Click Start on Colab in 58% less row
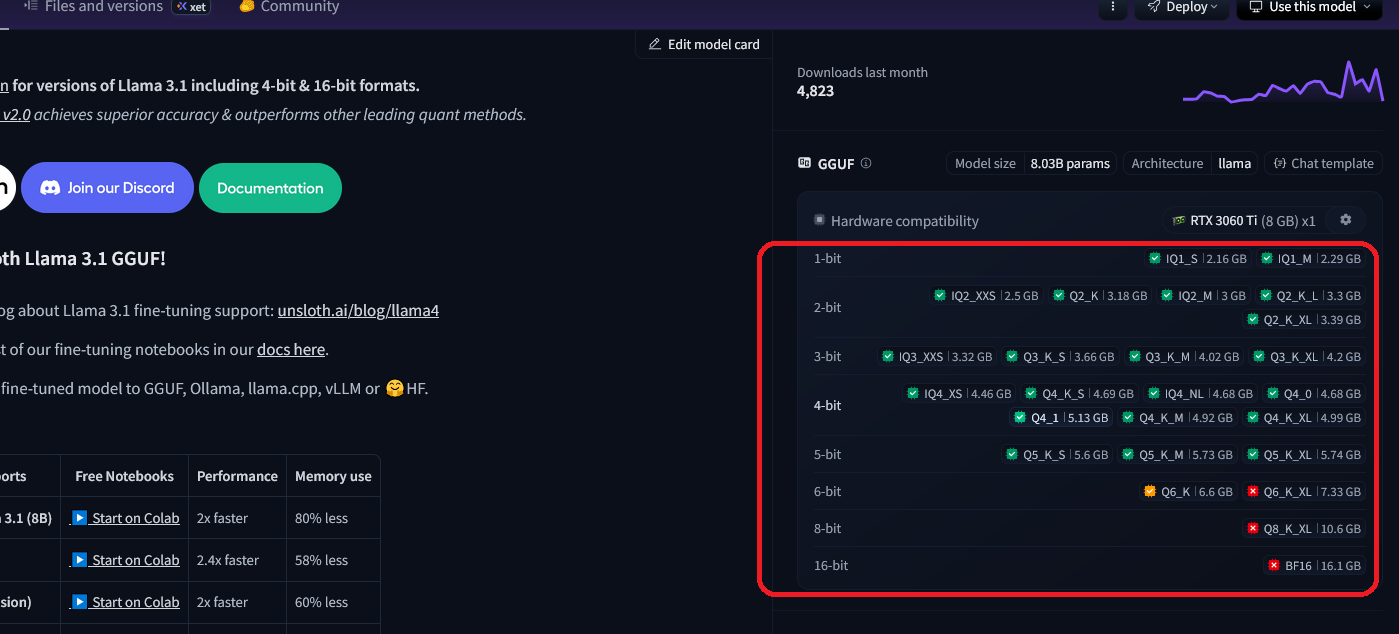The width and height of the screenshot is (1399, 634). 126,560
